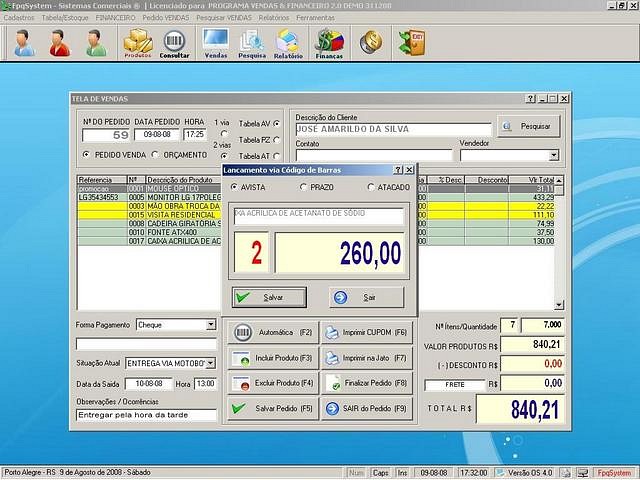Expand the Vendedor combo box
Viewport: 640px width, 480px height.
click(553, 156)
